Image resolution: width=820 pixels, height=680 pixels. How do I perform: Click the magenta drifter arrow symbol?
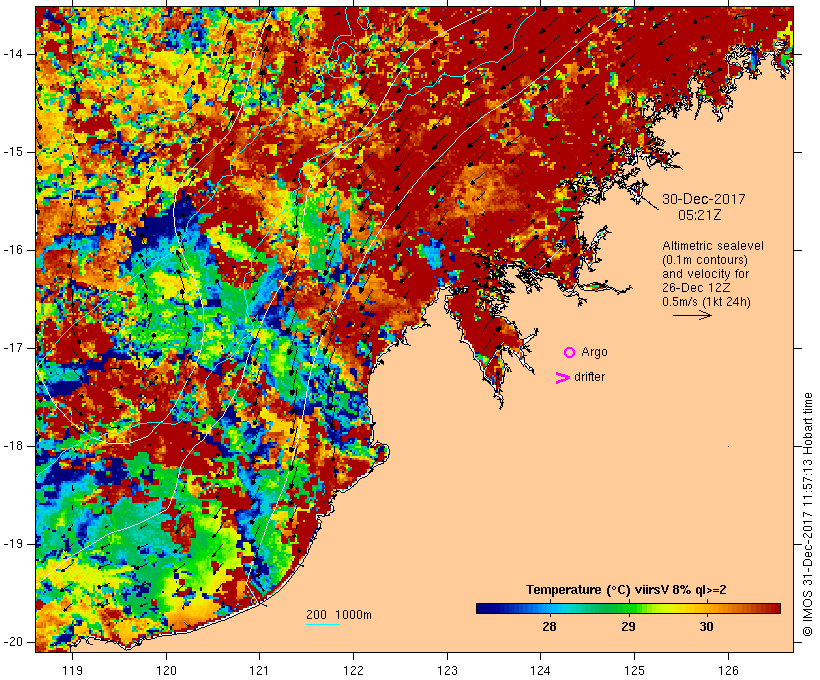562,378
